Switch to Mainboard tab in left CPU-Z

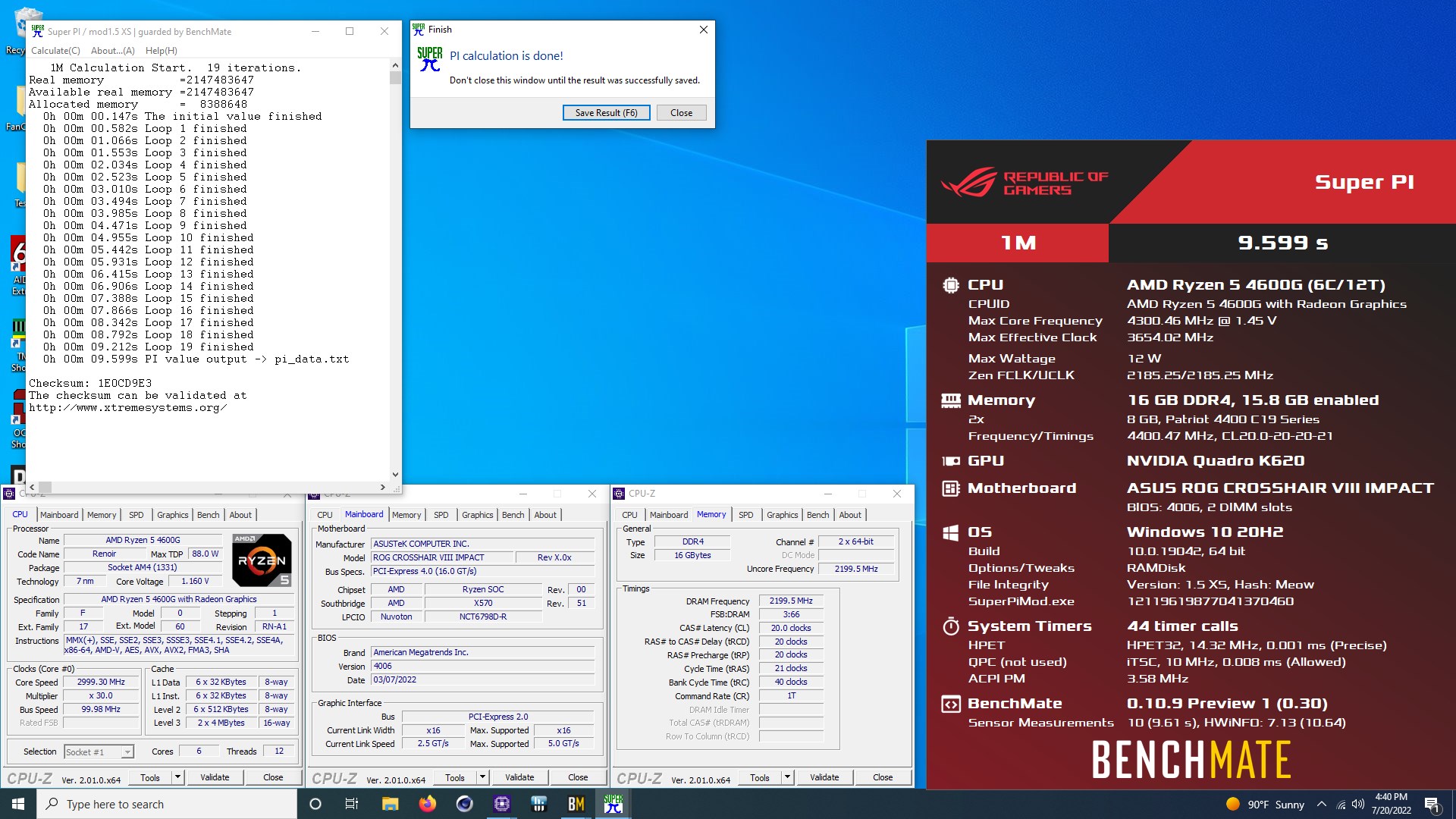[59, 515]
